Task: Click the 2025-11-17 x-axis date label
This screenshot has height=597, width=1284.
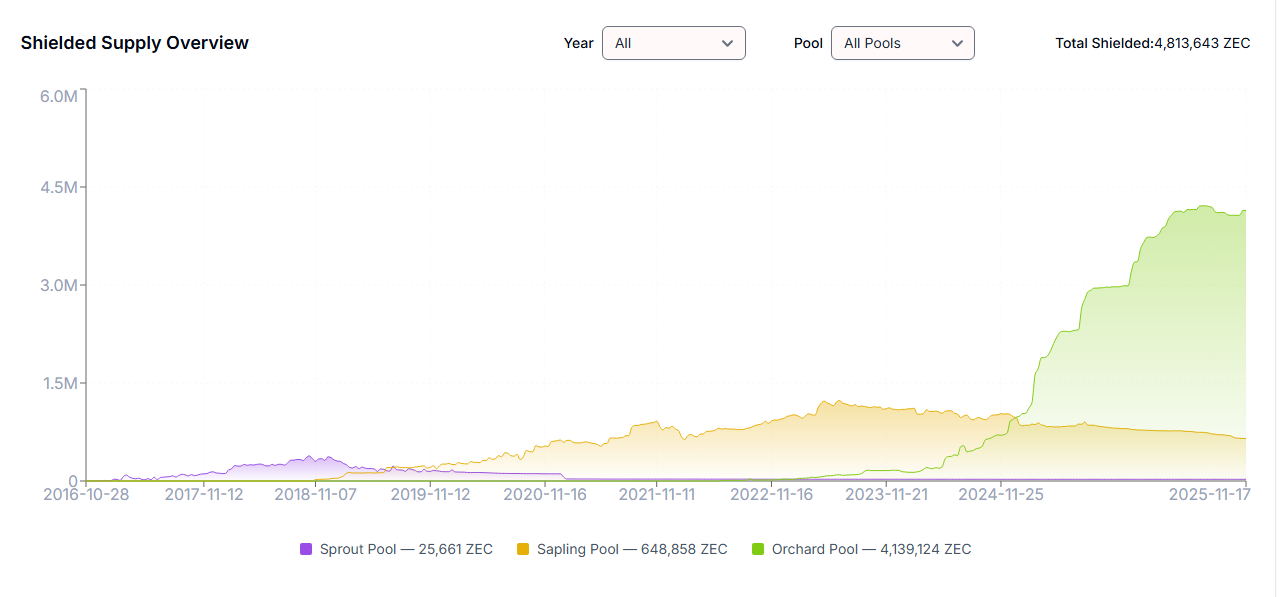Action: click(1210, 494)
